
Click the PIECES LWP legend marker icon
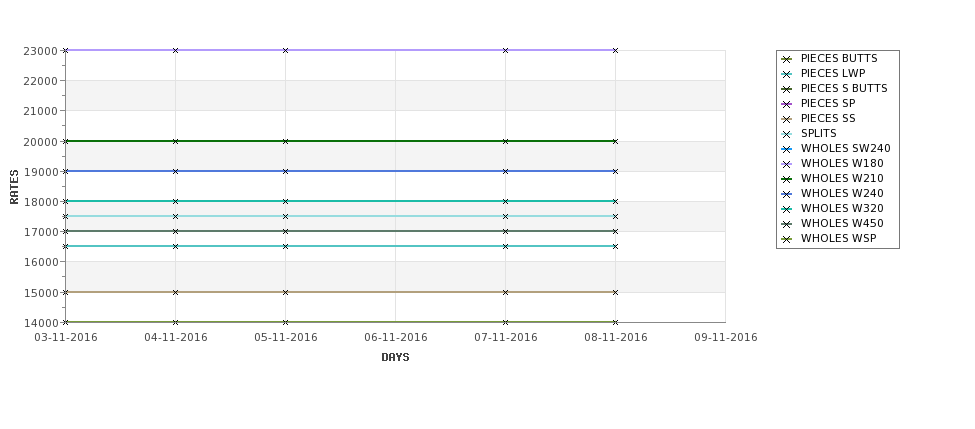(787, 74)
